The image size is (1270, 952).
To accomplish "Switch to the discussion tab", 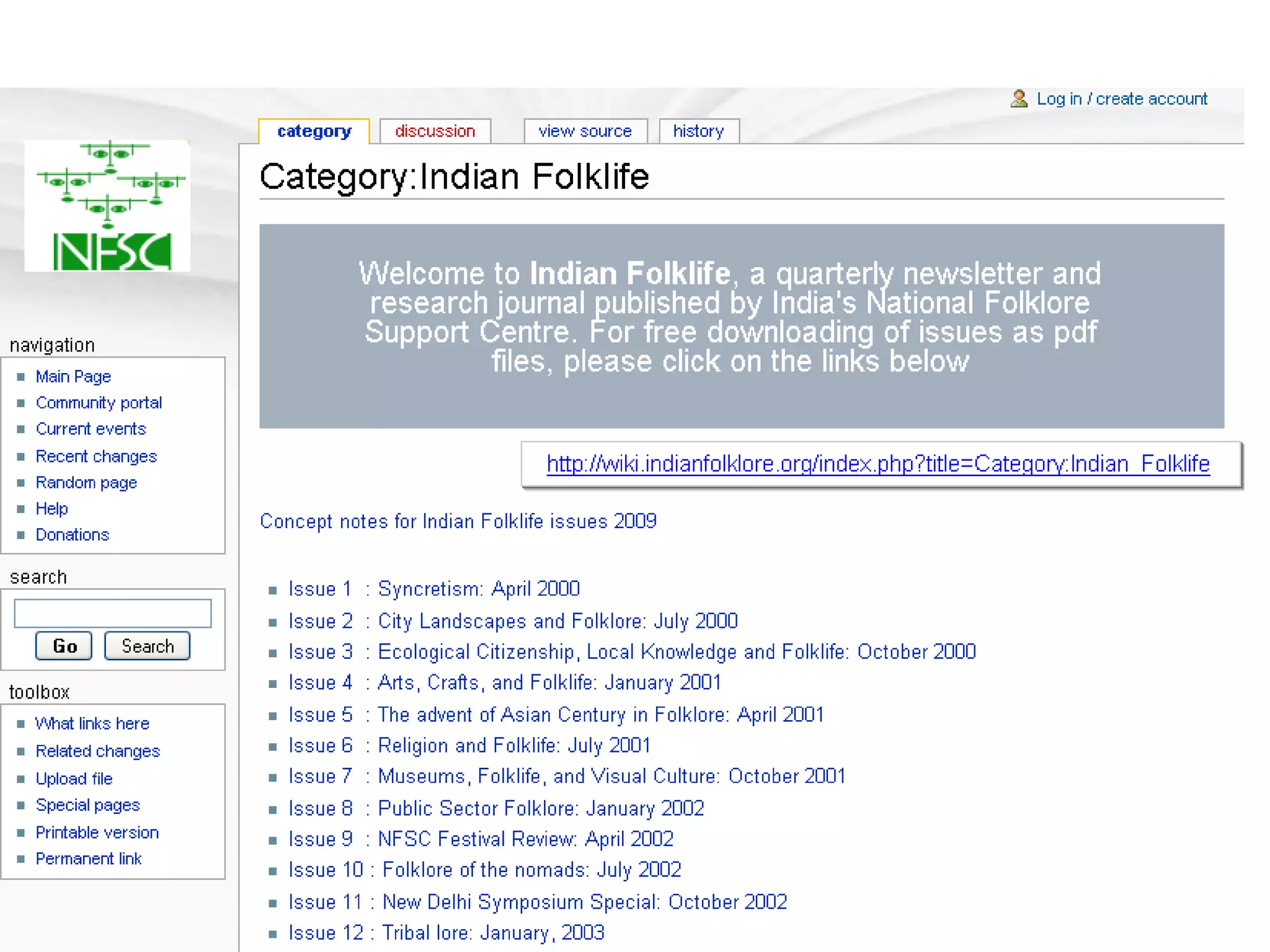I will [435, 131].
